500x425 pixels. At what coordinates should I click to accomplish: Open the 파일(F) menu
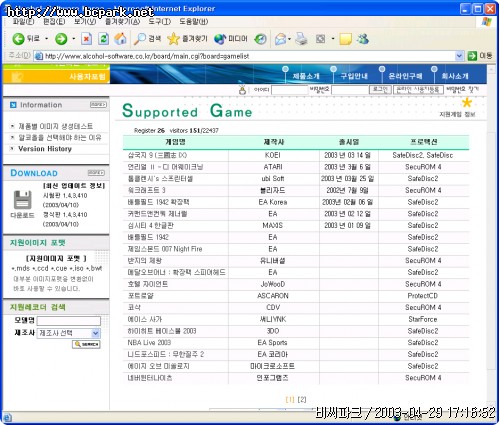[23, 22]
